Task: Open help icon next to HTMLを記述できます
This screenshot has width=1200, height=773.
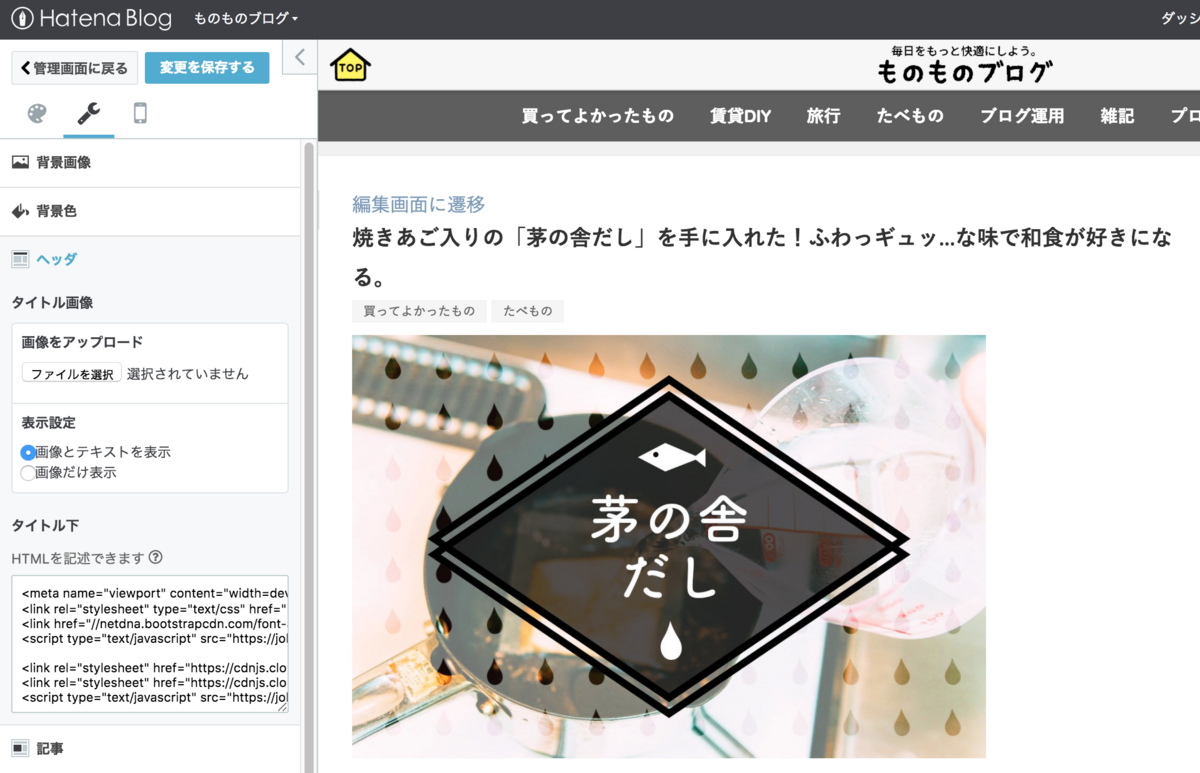Action: coord(155,557)
